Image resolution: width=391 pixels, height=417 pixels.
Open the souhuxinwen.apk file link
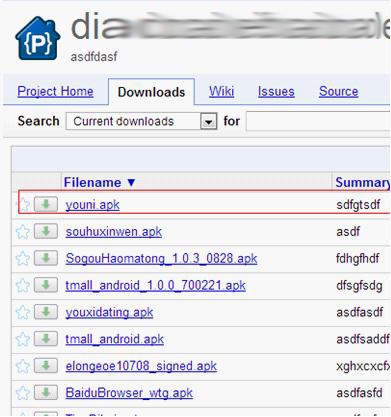114,232
